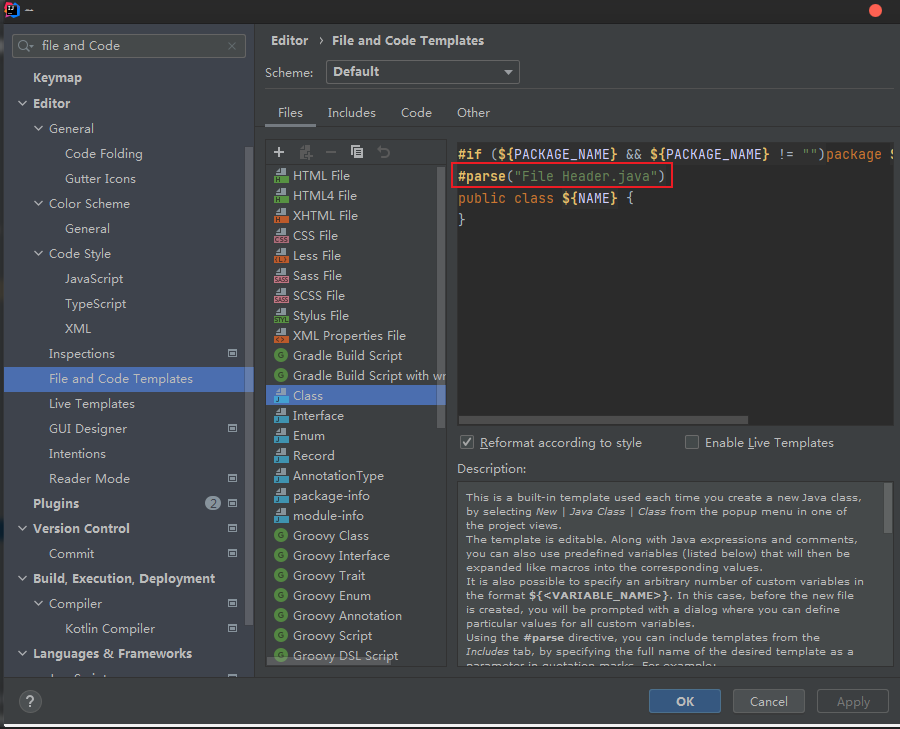Image resolution: width=900 pixels, height=729 pixels.
Task: Collapse the Editor tree node
Action: pyautogui.click(x=22, y=103)
